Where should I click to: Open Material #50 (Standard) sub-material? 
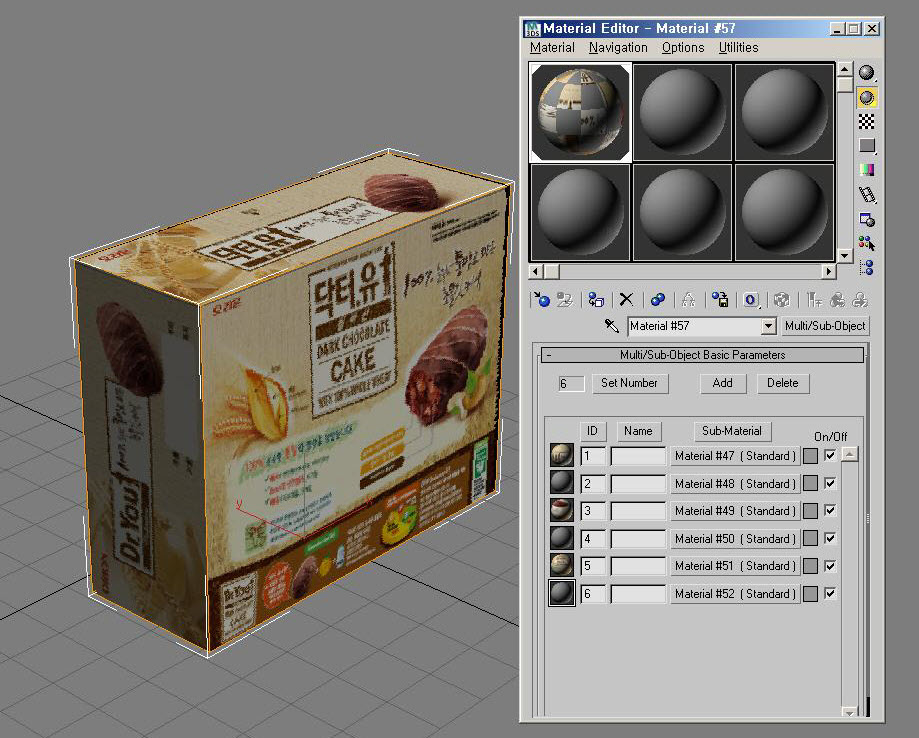click(735, 538)
